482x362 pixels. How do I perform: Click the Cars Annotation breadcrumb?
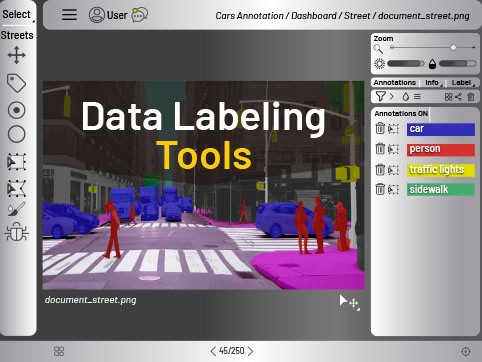coord(249,16)
